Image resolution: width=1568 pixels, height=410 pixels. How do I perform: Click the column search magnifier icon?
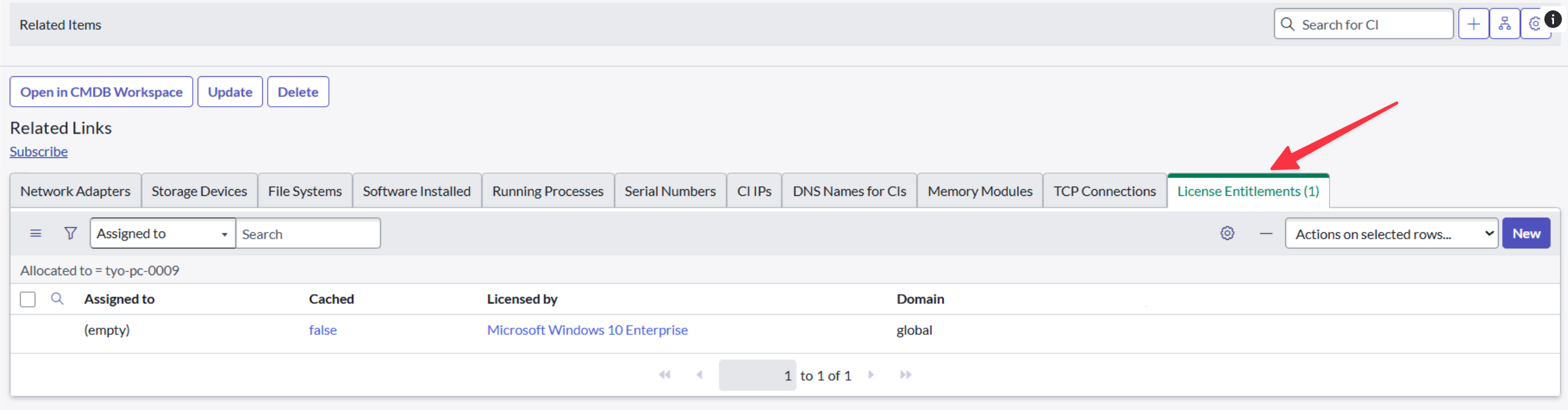point(57,299)
